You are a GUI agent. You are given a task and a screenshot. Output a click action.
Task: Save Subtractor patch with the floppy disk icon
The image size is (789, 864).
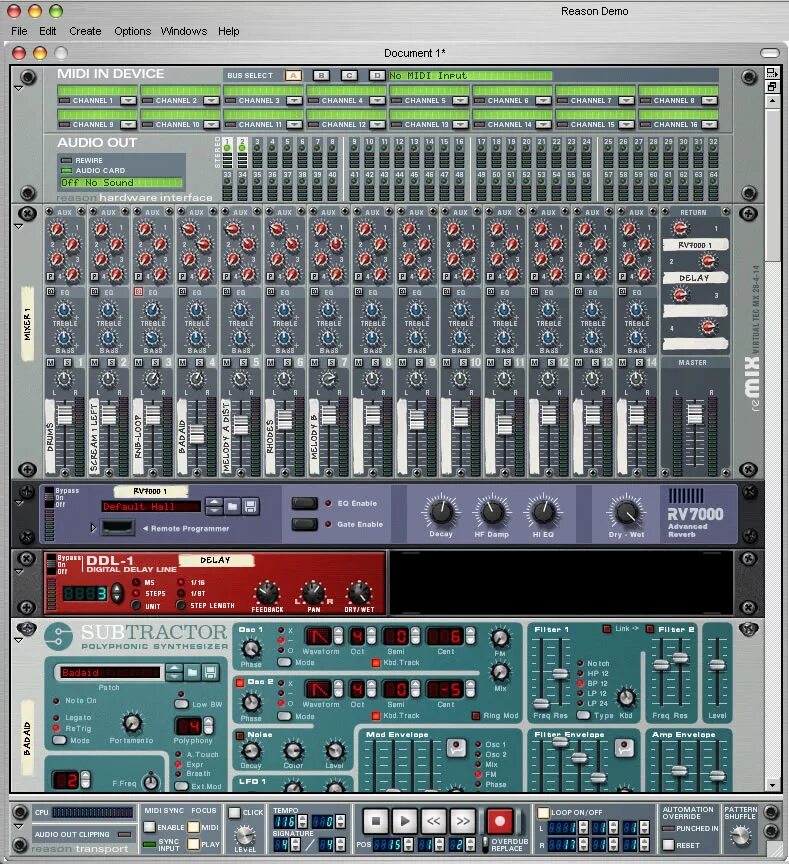pos(210,672)
